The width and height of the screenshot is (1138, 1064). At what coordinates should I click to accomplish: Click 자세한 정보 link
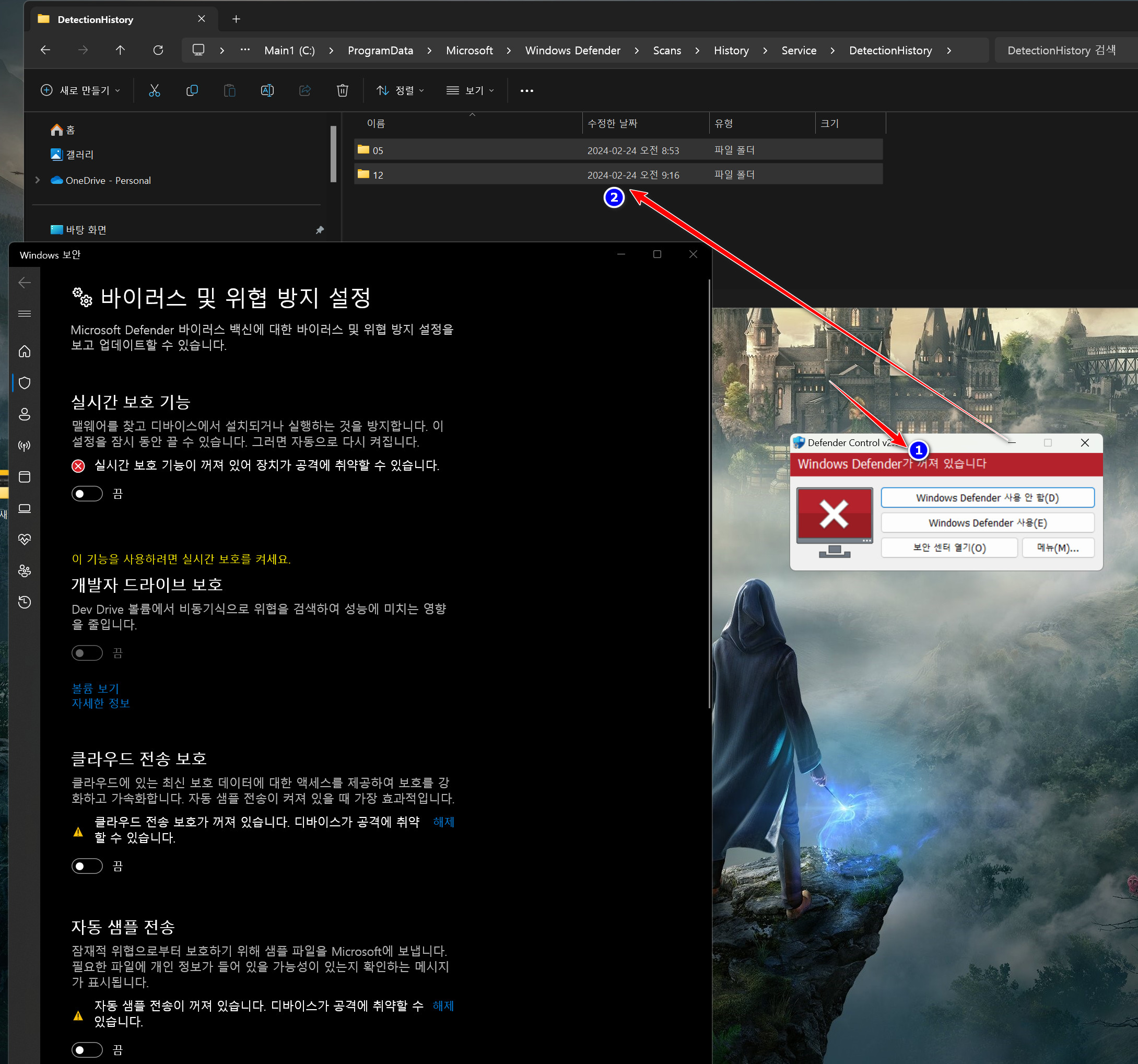pos(101,703)
